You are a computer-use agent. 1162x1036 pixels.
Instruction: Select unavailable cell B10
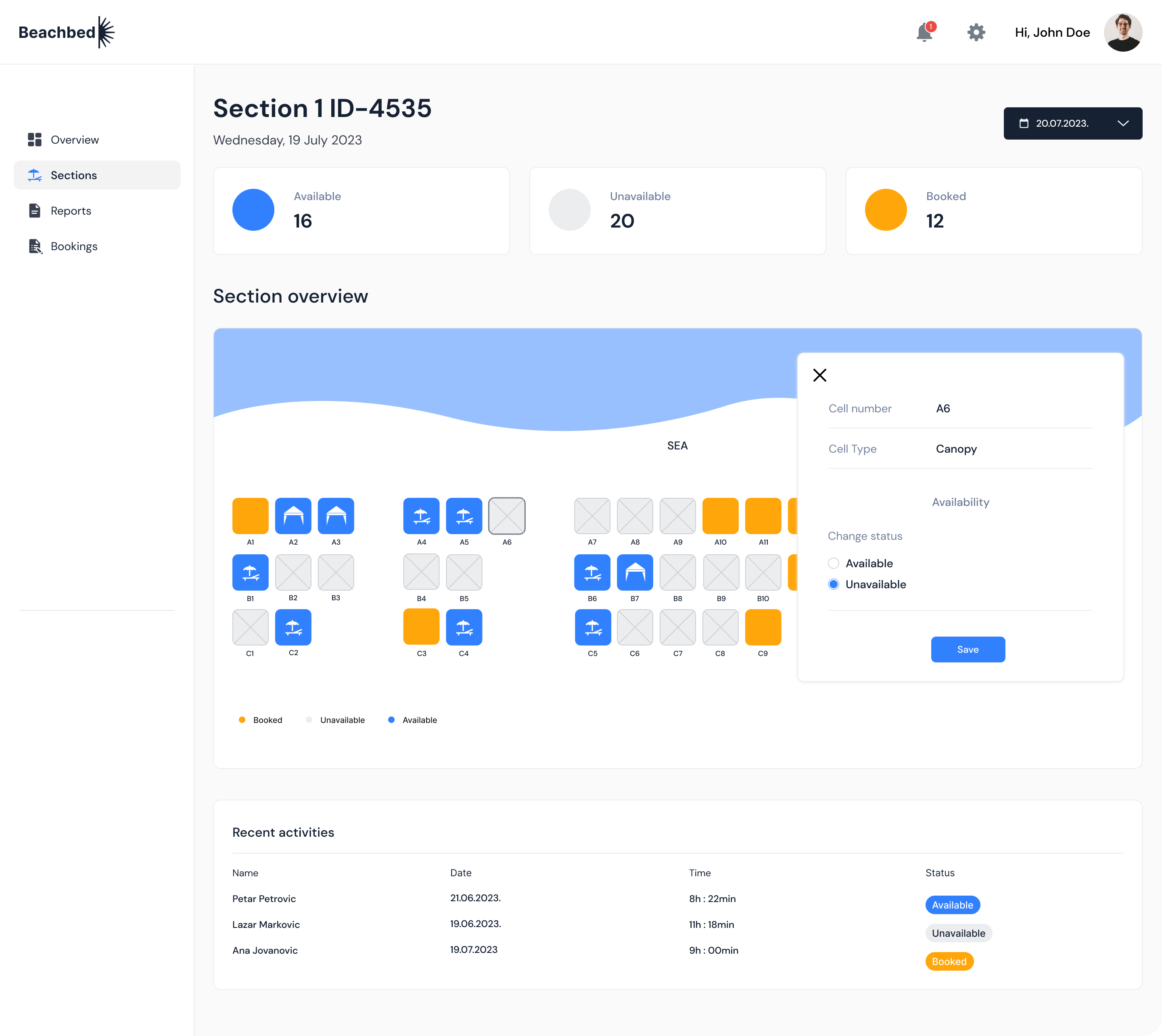pos(763,572)
